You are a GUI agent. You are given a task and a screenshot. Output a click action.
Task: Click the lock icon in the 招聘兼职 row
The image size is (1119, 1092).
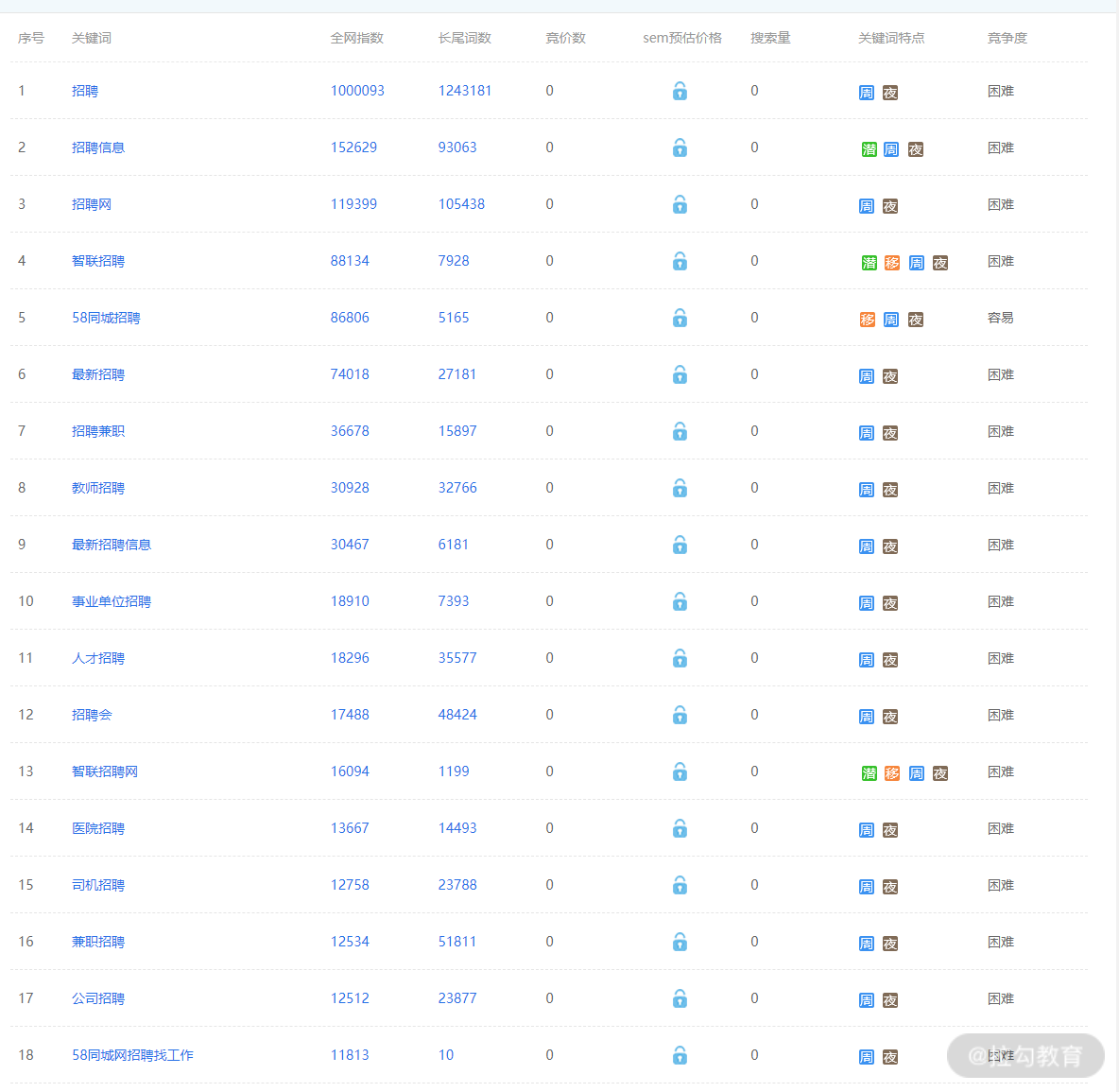680,431
